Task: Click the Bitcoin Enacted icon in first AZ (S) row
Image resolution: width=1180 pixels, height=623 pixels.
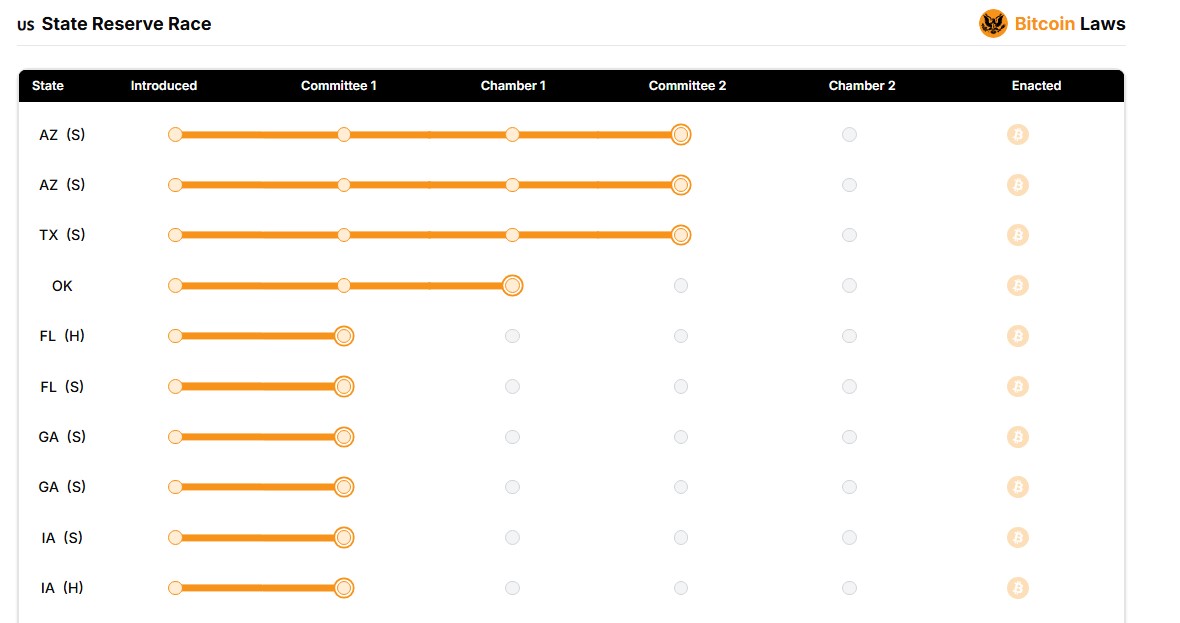Action: click(x=1017, y=135)
